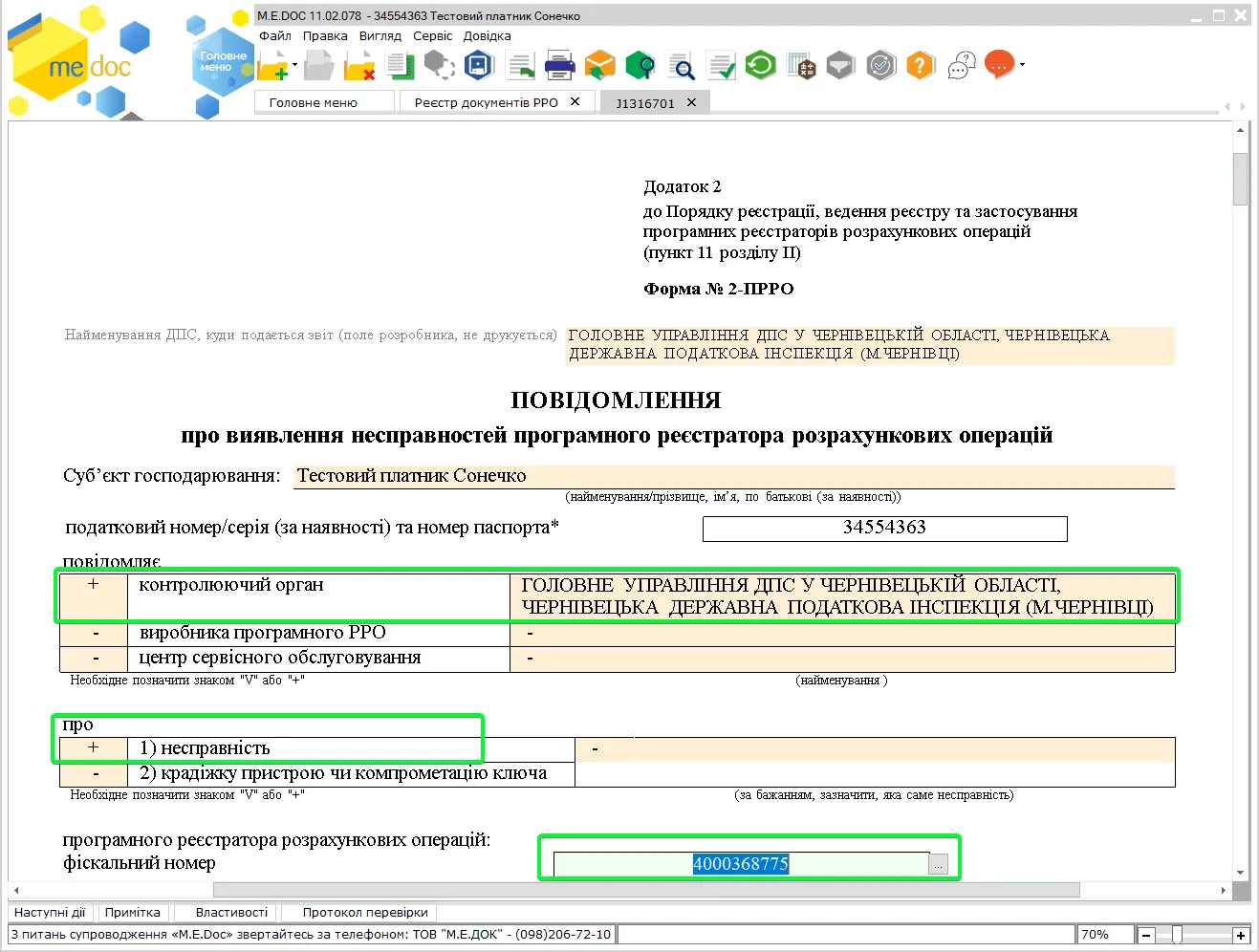Viewport: 1259px width, 952px height.
Task: Click the vertical scrollbar down arrow
Action: coord(1241,873)
